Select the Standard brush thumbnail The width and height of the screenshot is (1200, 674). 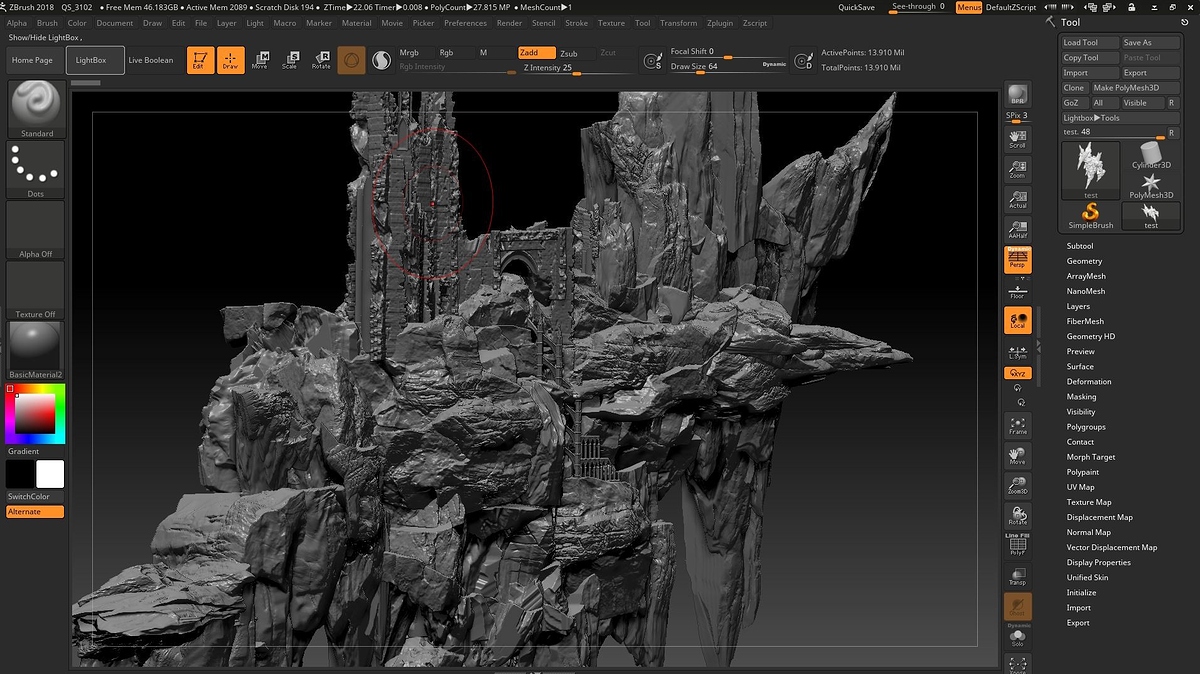coord(36,109)
